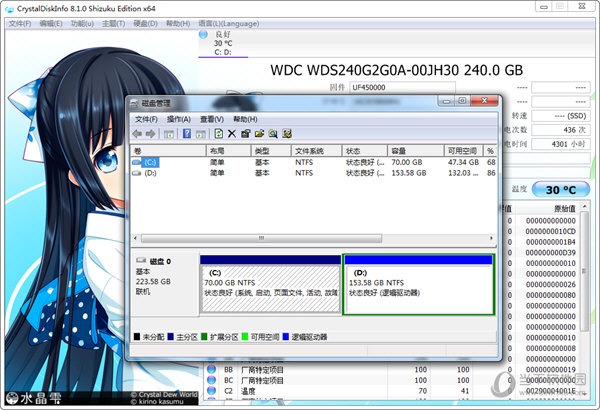The height and width of the screenshot is (410, 600).
Task: Click the 30 °C temperature button
Action: pyautogui.click(x=561, y=189)
